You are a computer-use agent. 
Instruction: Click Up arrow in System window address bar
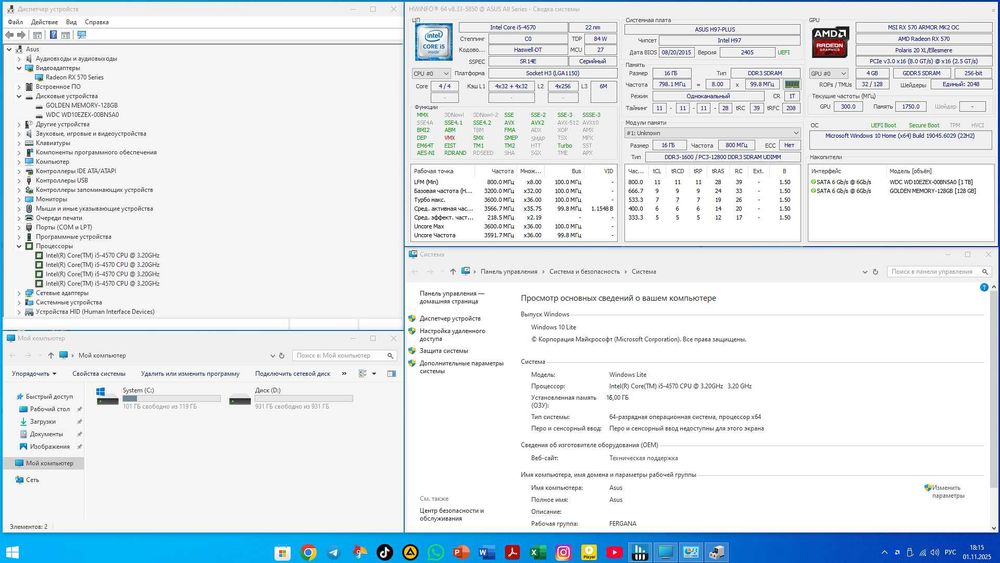pos(453,272)
